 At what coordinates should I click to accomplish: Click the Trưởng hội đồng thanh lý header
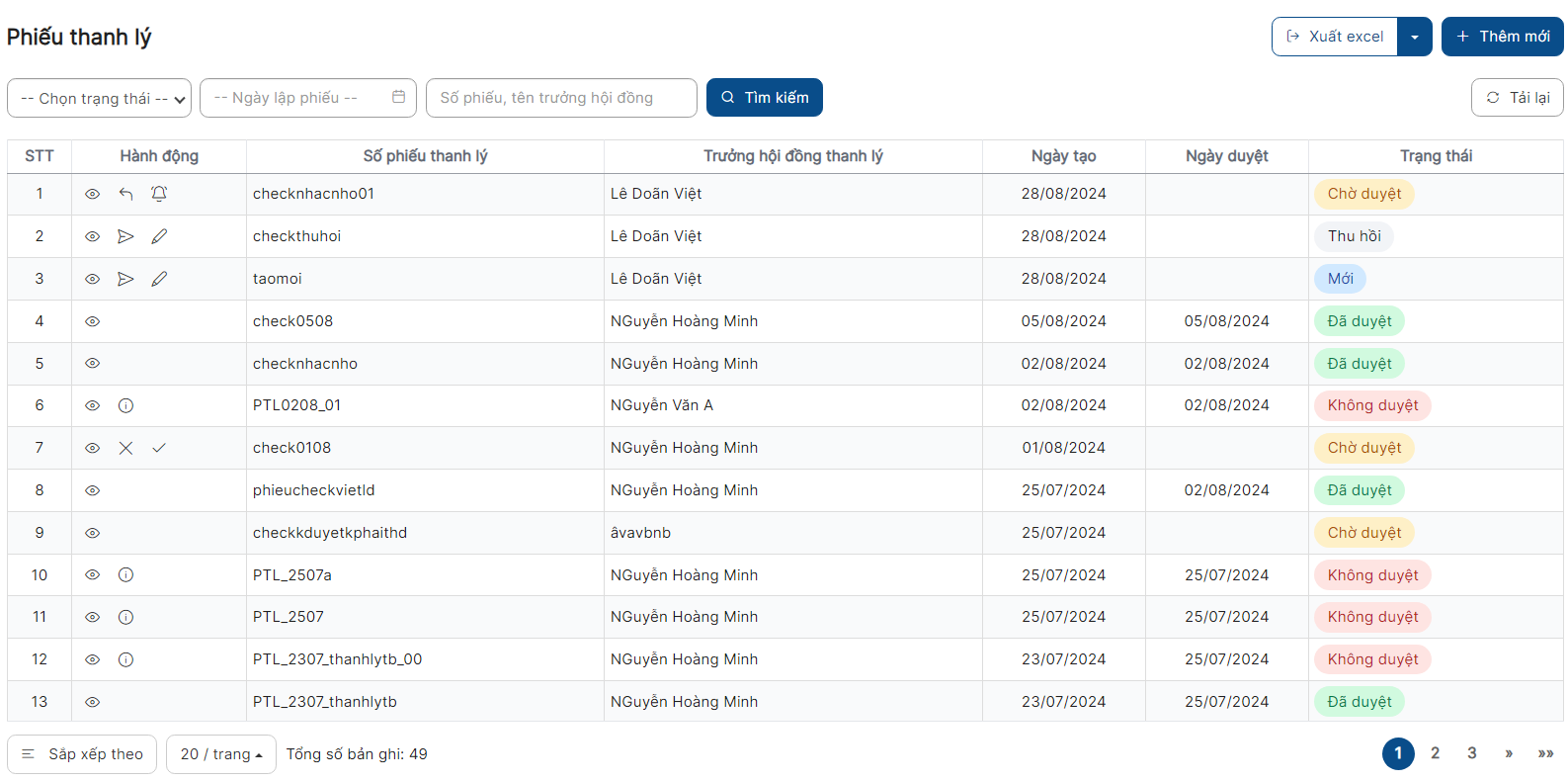(x=793, y=156)
